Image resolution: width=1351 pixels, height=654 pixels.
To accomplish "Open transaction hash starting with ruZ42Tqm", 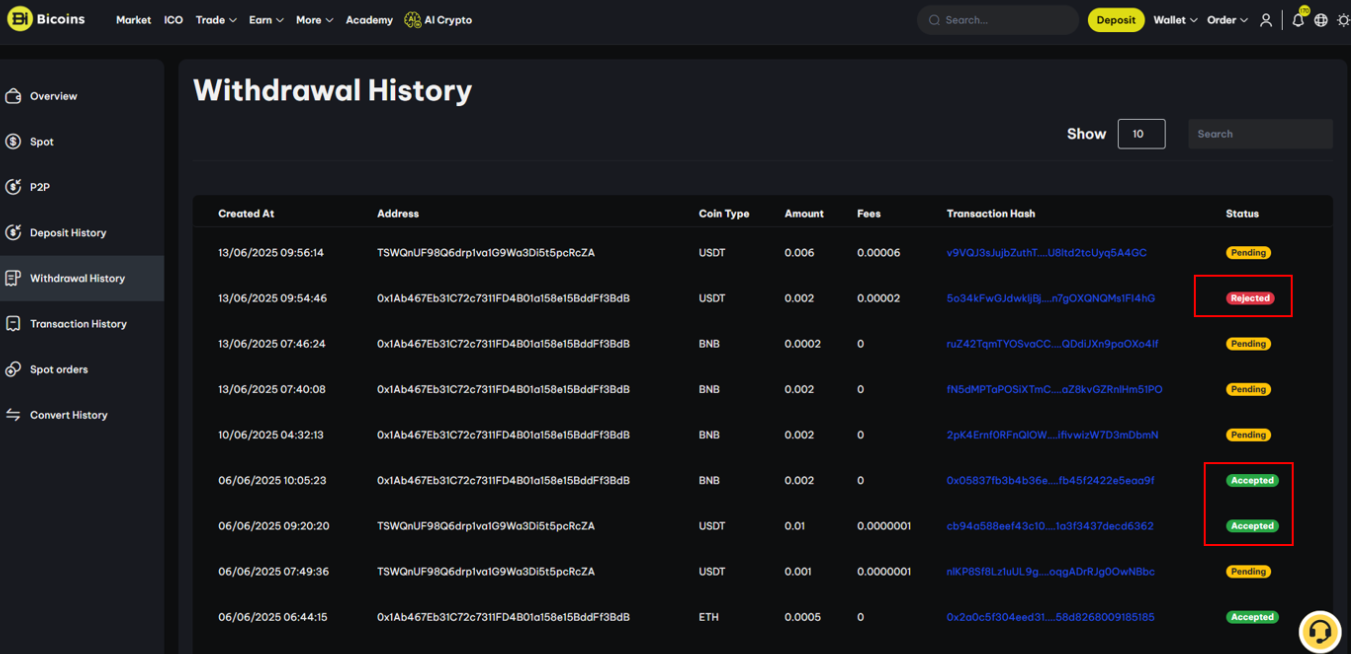I will 1052,344.
